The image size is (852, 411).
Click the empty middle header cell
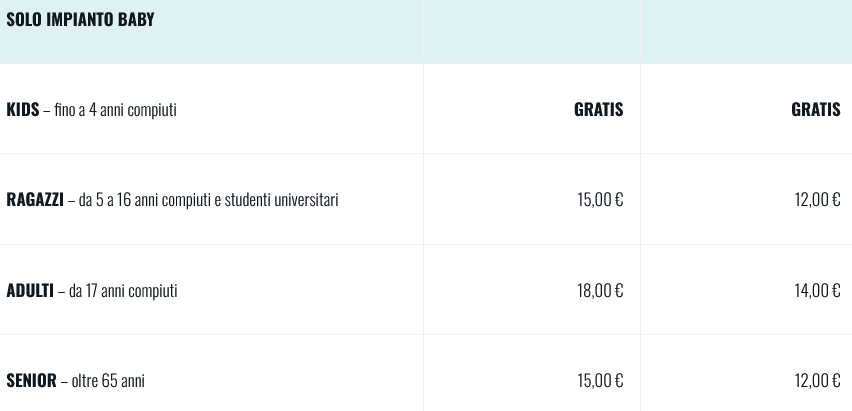[x=531, y=31]
